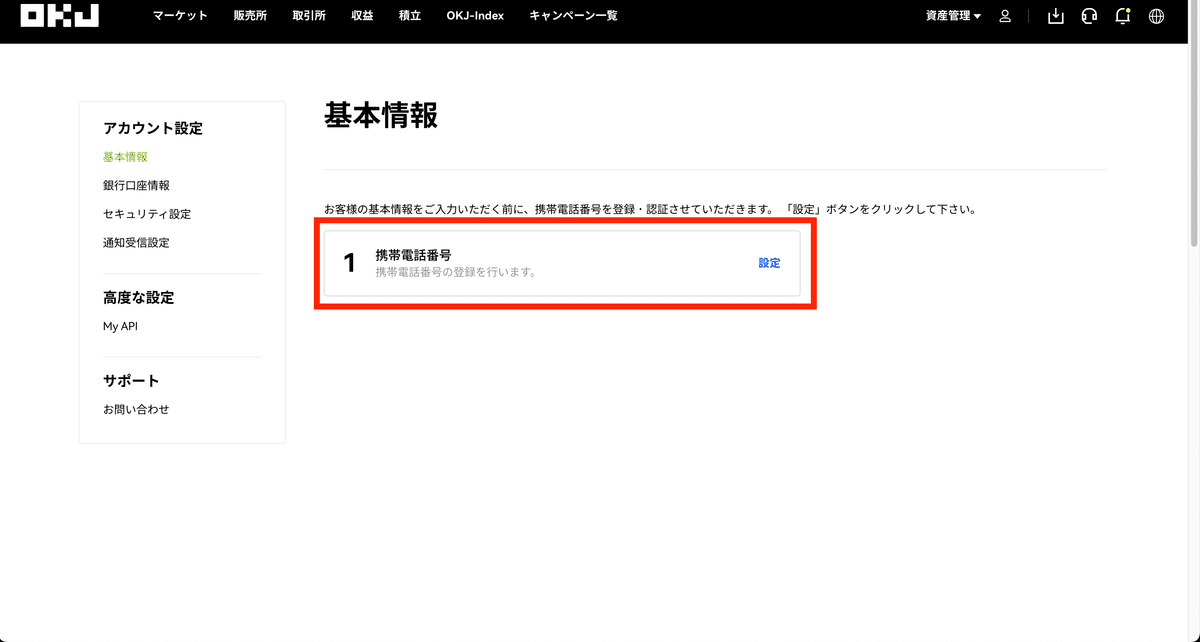The image size is (1200, 642).
Task: Go to セキュリティ設定
Action: click(147, 214)
